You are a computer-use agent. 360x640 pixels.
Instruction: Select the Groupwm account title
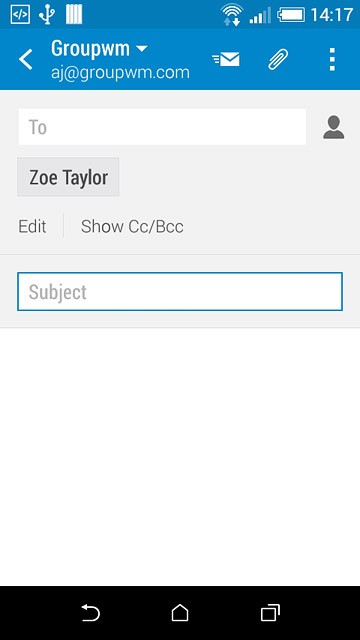(90, 49)
